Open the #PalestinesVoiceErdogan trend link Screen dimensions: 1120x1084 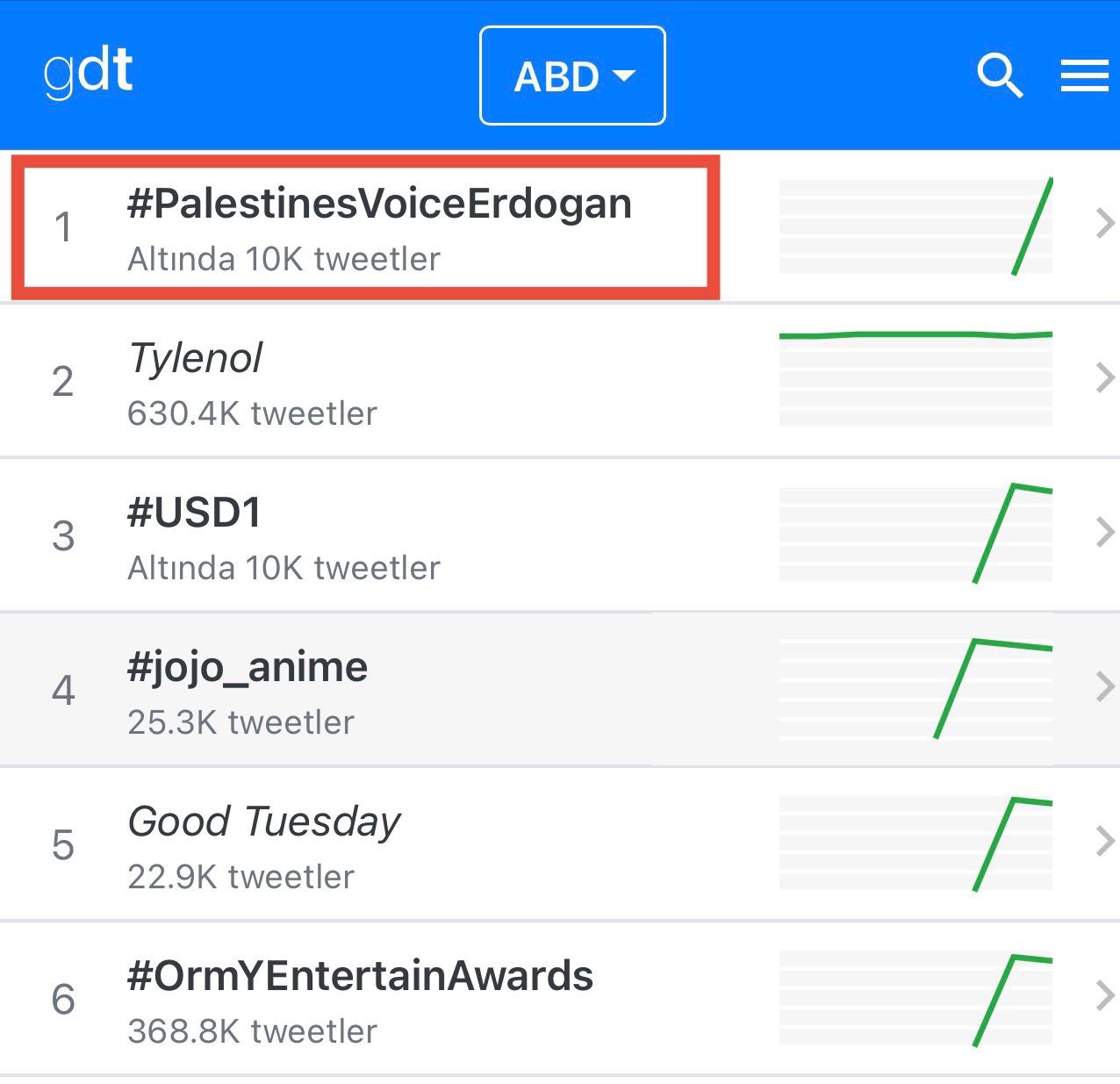pyautogui.click(x=379, y=204)
